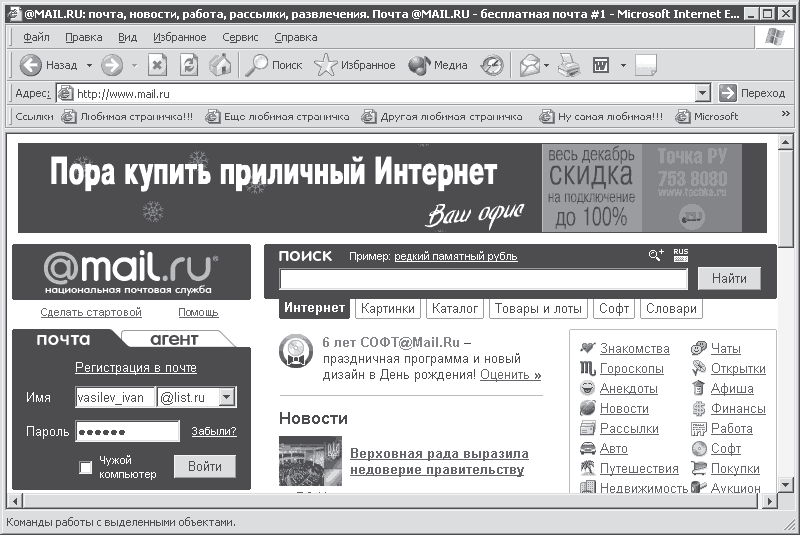Screen dimensions: 800x535
Task: Open the Mail envelope toolbar icon
Action: coord(530,65)
